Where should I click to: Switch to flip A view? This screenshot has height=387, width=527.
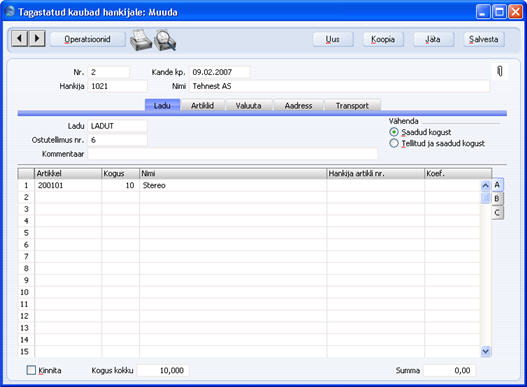497,185
